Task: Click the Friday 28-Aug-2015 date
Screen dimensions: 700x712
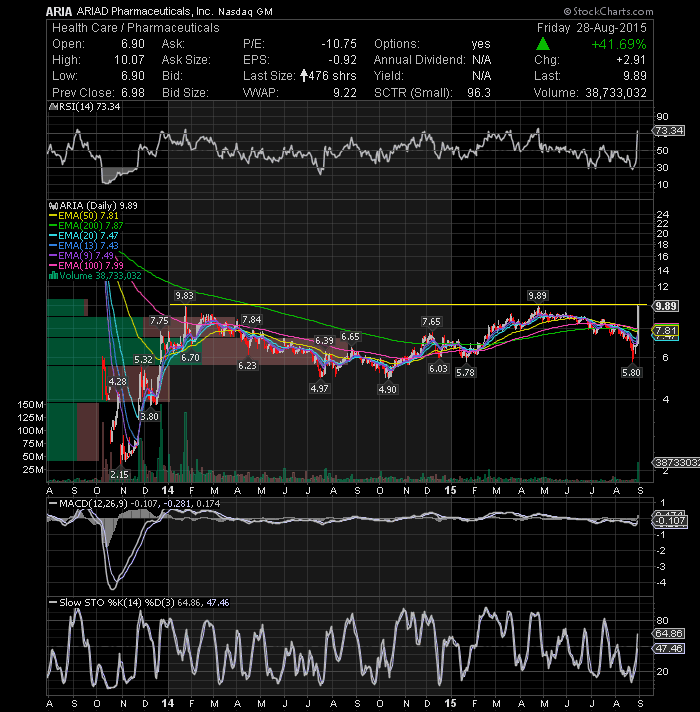Action: (x=592, y=28)
